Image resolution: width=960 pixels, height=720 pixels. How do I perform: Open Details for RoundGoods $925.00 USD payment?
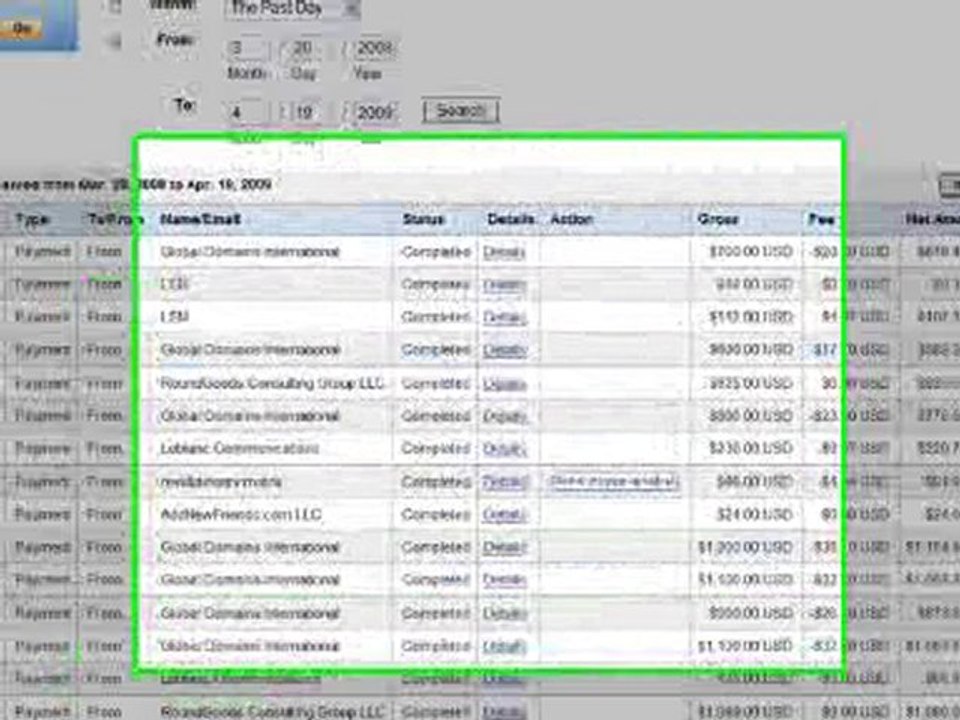click(x=504, y=384)
